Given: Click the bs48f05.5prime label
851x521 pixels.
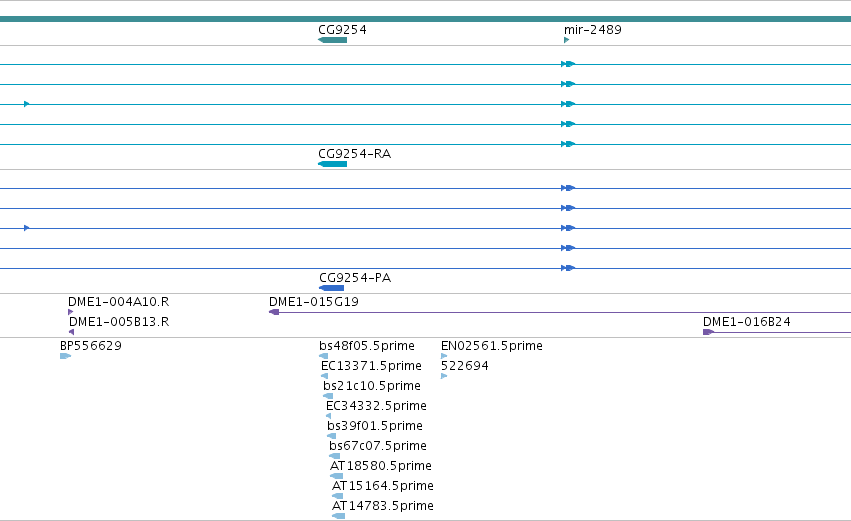Looking at the screenshot, I should [367, 346].
